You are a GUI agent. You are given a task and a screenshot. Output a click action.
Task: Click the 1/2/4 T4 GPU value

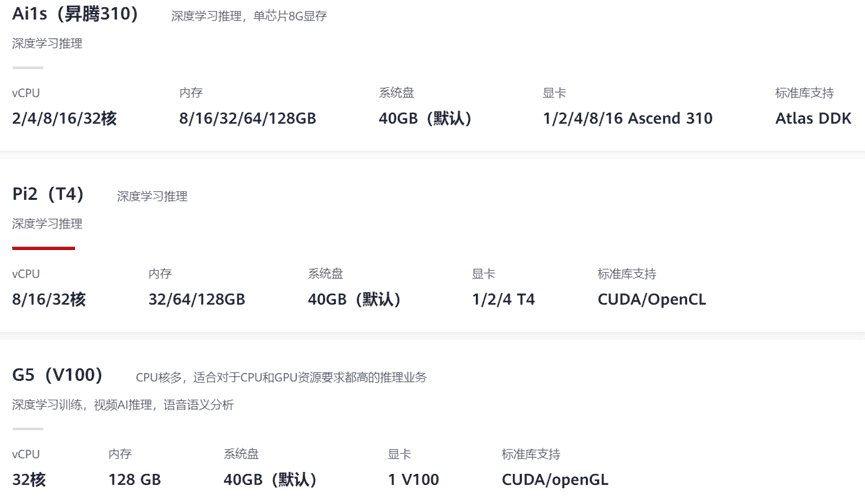point(503,299)
